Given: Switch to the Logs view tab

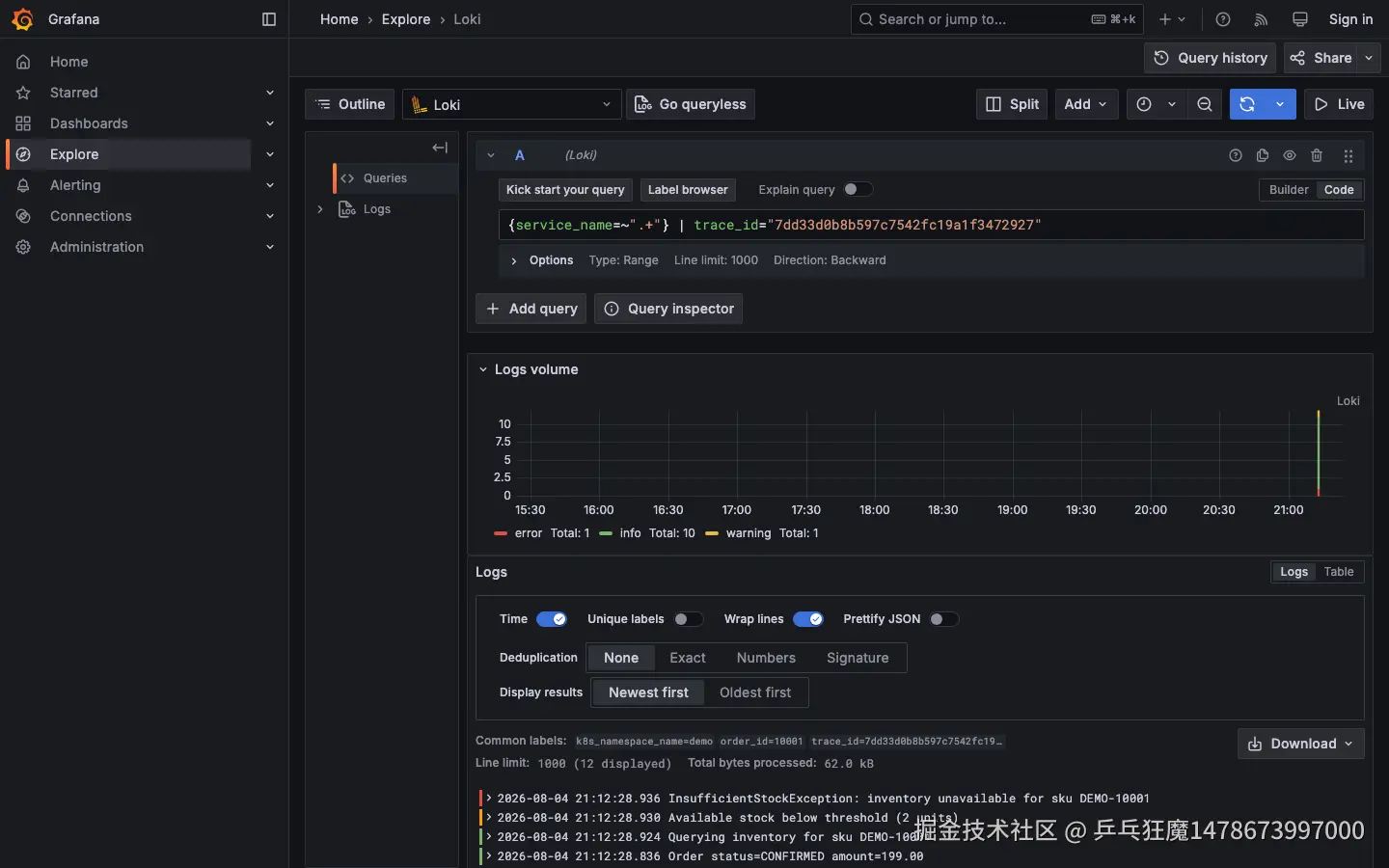Looking at the screenshot, I should point(1294,572).
